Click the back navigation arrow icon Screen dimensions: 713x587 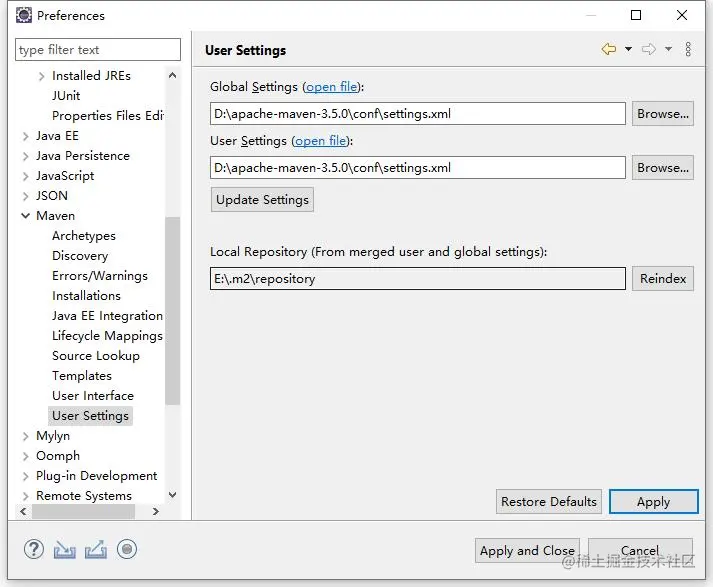[609, 49]
